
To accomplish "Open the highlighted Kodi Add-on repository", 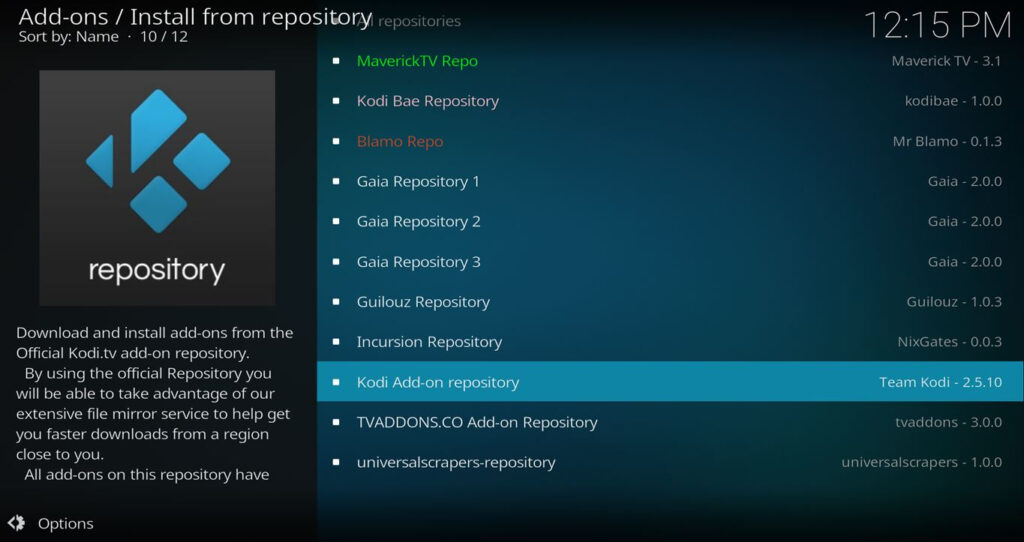I will click(x=670, y=381).
